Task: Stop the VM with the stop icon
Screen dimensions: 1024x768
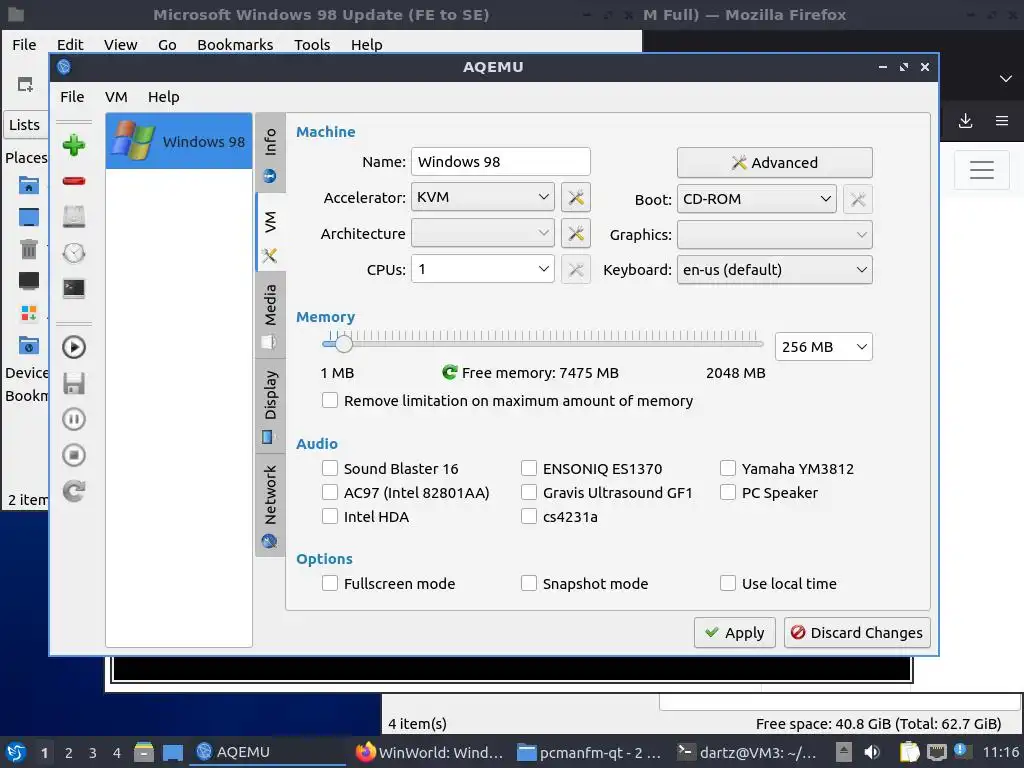Action: tap(74, 455)
